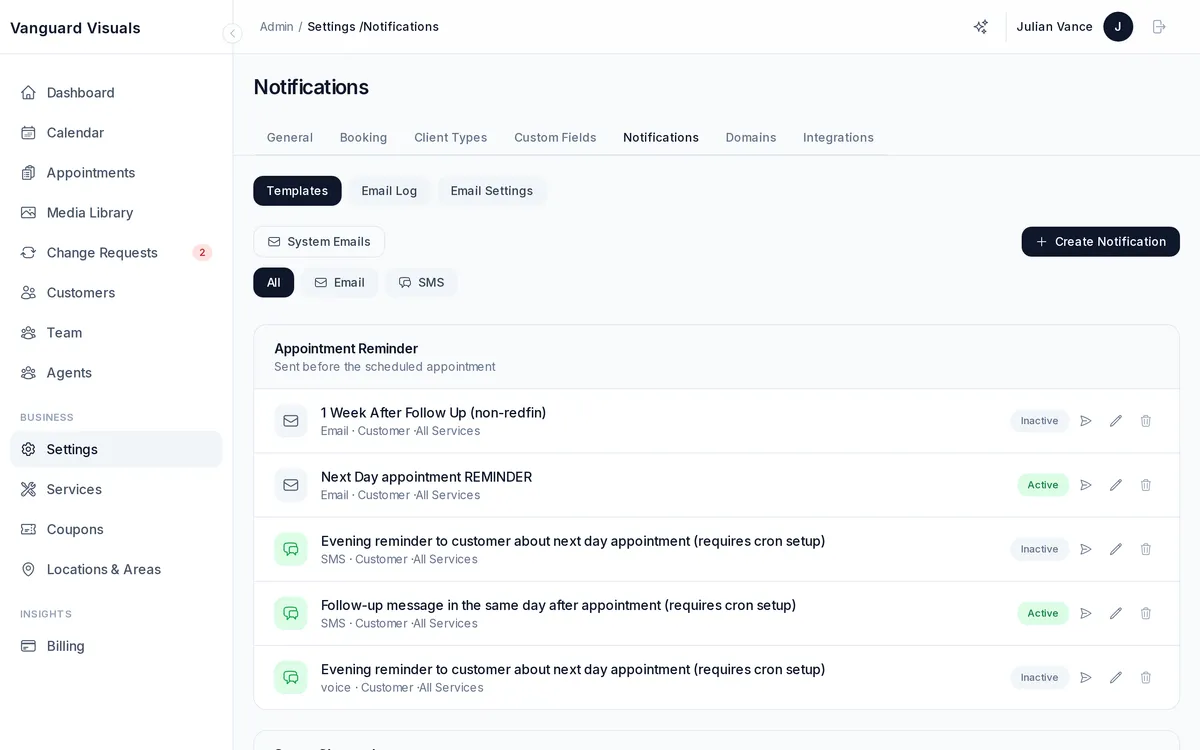Viewport: 1200px width, 750px height.
Task: Collapse the left sidebar with chevron
Action: coord(232,33)
